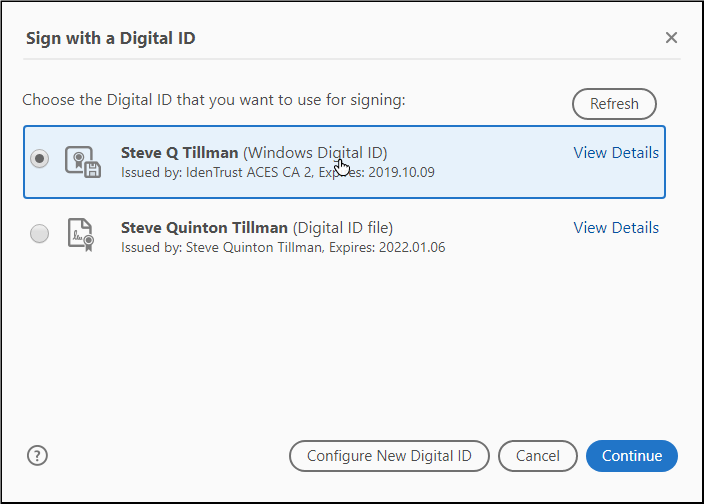This screenshot has width=704, height=504.
Task: View Details for Steve Q Tillman ID
Action: (x=615, y=153)
